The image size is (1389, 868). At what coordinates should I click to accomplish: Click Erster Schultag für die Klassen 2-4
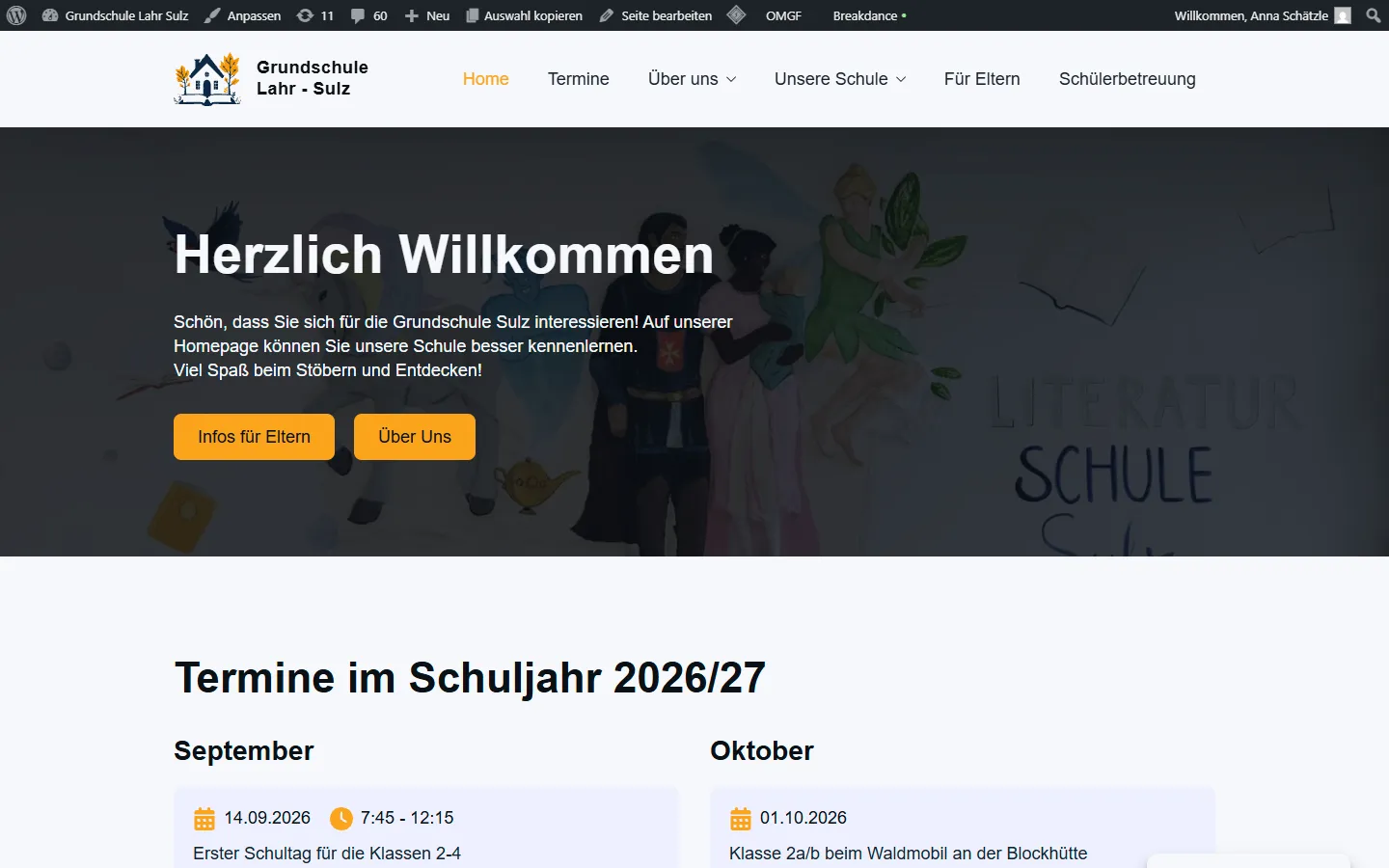tap(327, 854)
